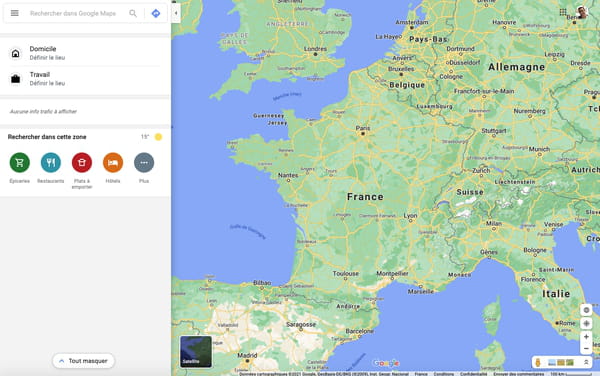Click the Munich city label
The image size is (600, 376).
click(x=539, y=149)
